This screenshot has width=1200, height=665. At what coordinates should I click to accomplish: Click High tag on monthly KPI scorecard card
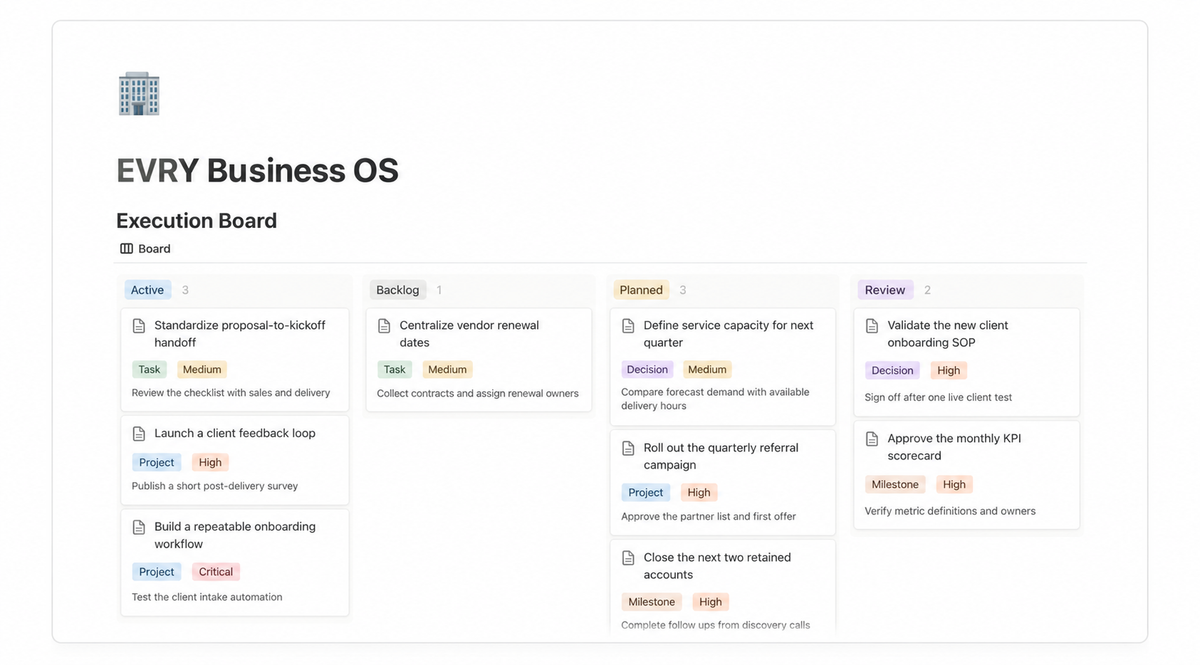(x=955, y=485)
